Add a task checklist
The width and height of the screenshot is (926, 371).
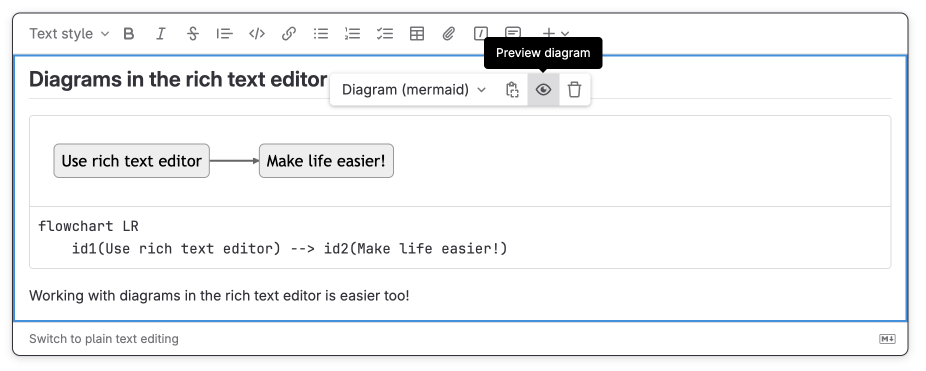click(x=385, y=34)
